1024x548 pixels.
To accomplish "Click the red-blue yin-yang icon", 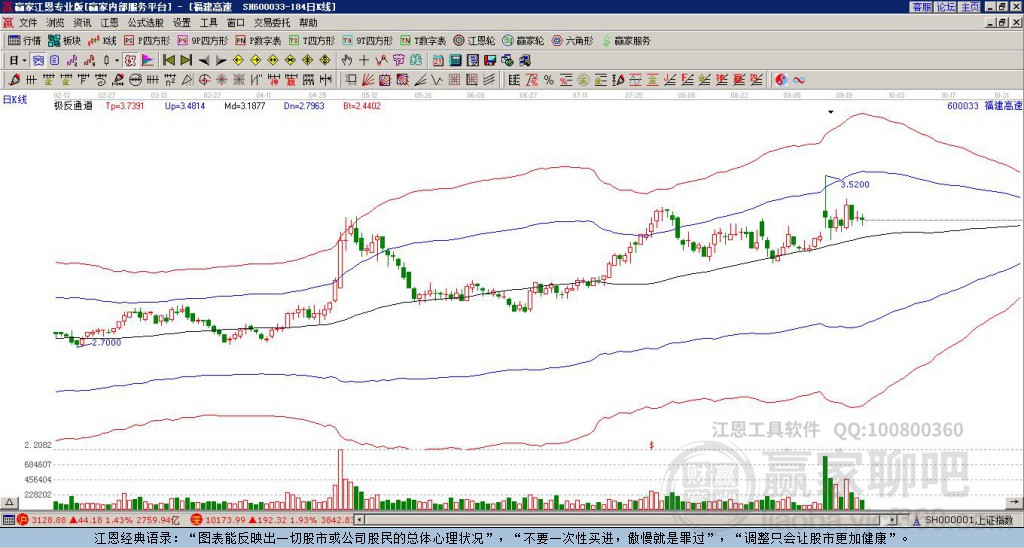I will pyautogui.click(x=781, y=80).
